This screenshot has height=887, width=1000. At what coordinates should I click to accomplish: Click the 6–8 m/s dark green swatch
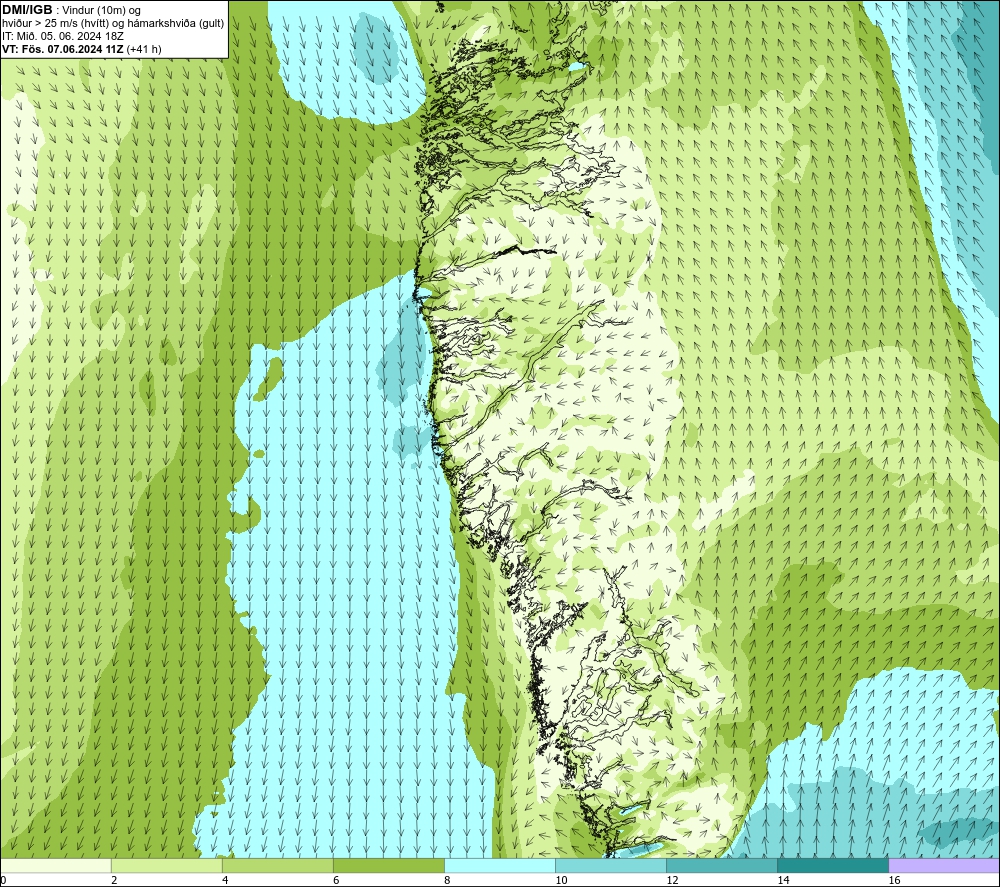pos(389,865)
